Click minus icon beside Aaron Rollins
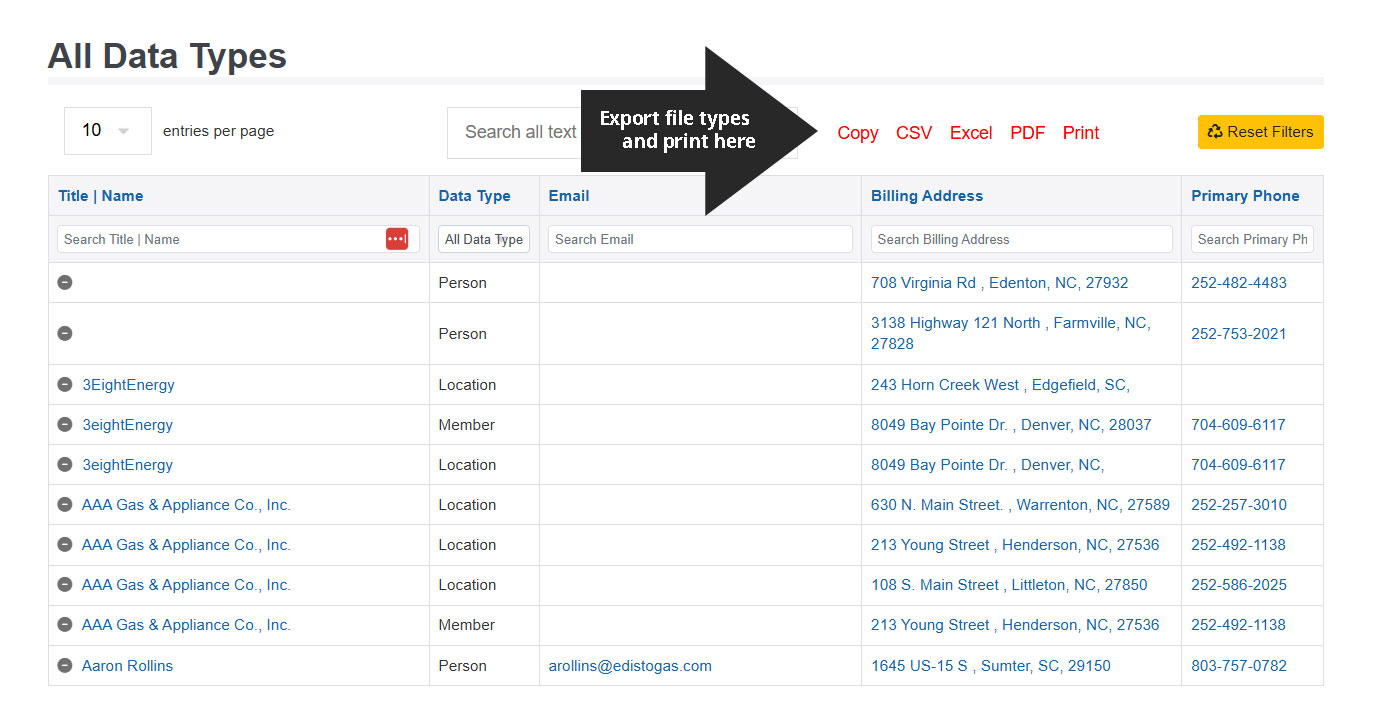 65,665
